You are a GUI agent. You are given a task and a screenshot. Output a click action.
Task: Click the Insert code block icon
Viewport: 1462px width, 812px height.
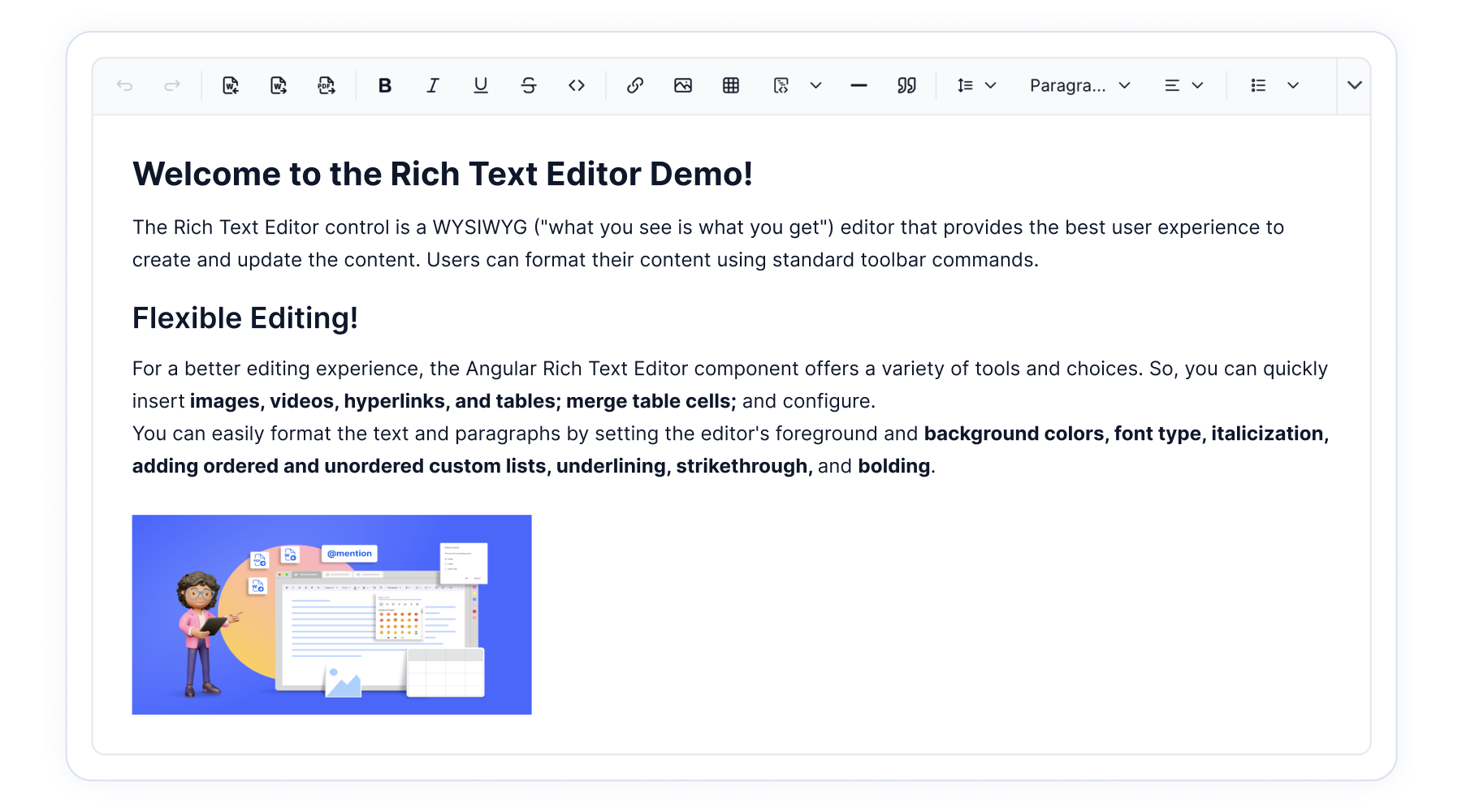point(781,85)
